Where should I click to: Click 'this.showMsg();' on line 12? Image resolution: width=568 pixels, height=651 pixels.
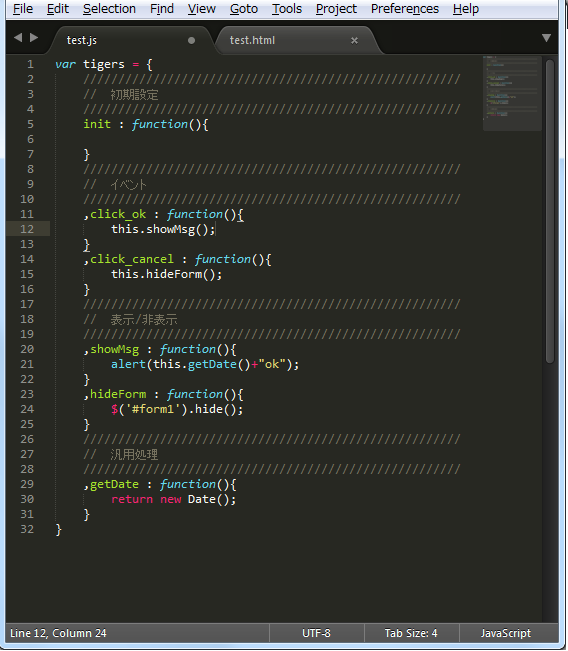(x=163, y=229)
